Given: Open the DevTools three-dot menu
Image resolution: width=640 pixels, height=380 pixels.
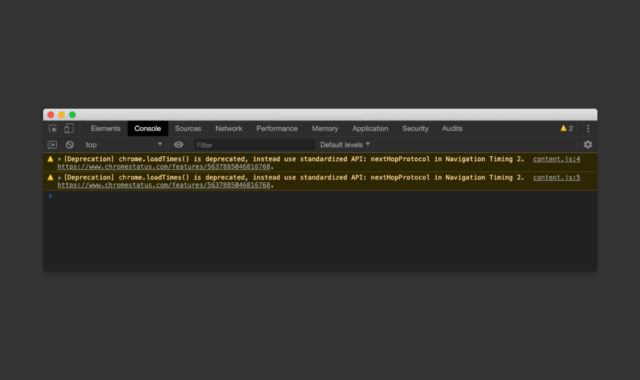Looking at the screenshot, I should coord(588,129).
